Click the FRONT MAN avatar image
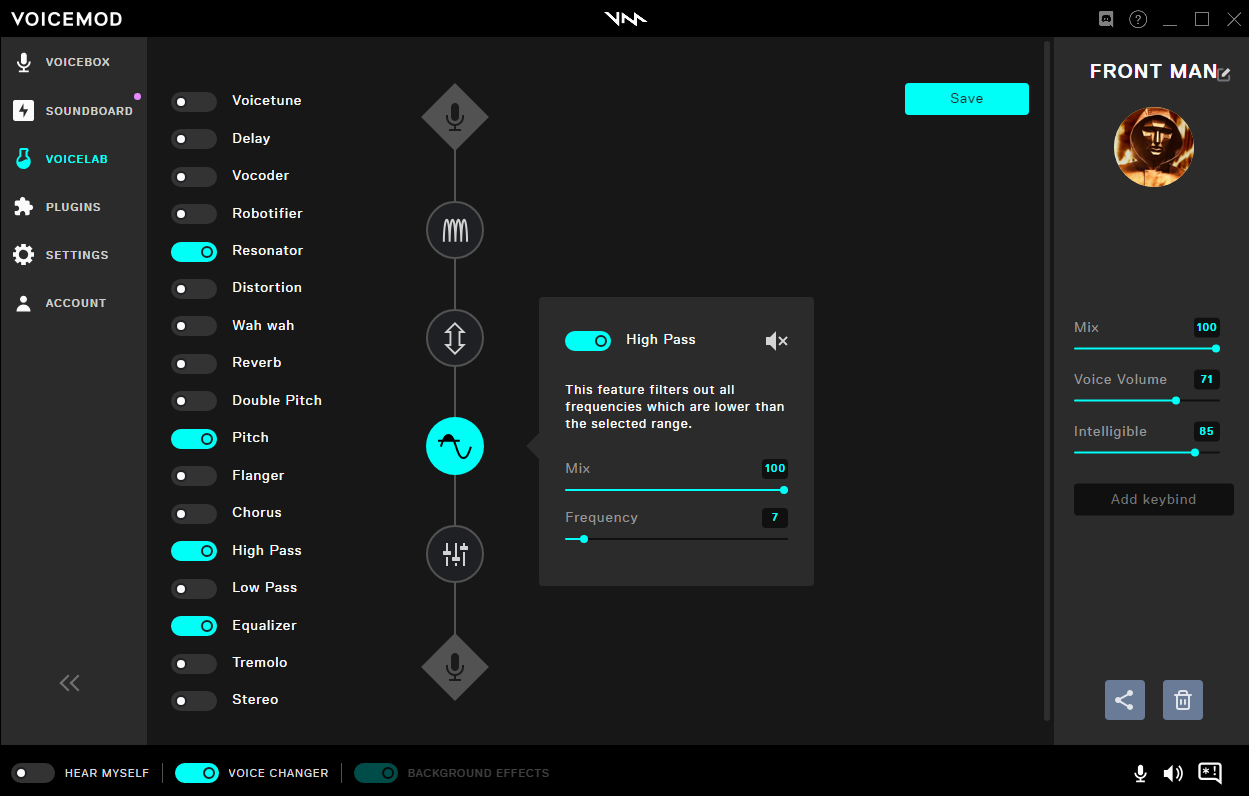Screen dimensions: 1249x796 tap(1153, 147)
